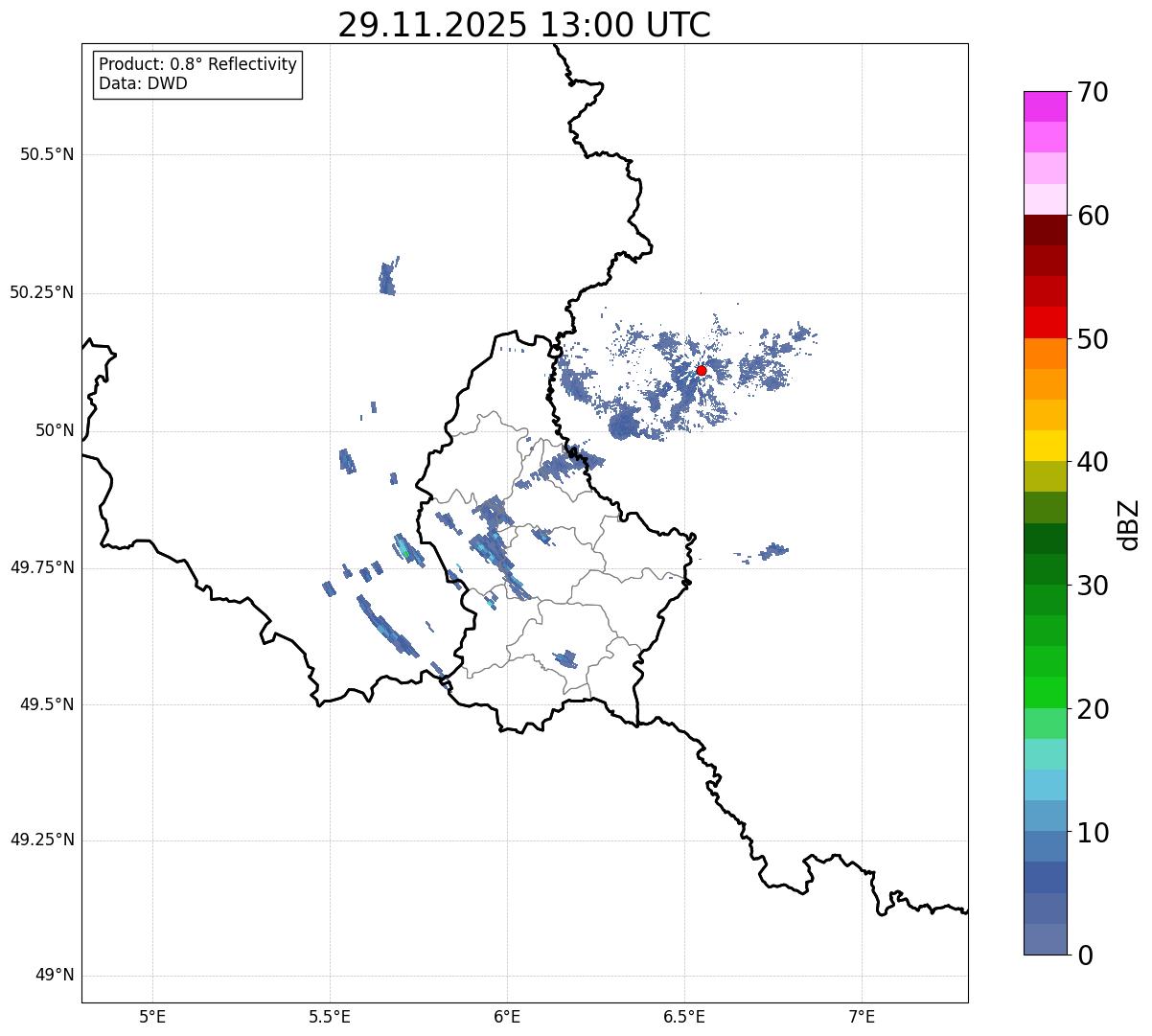Image resolution: width=1152 pixels, height=1036 pixels.
Task: Select the 7°E longitude tick label
Action: 862,1016
